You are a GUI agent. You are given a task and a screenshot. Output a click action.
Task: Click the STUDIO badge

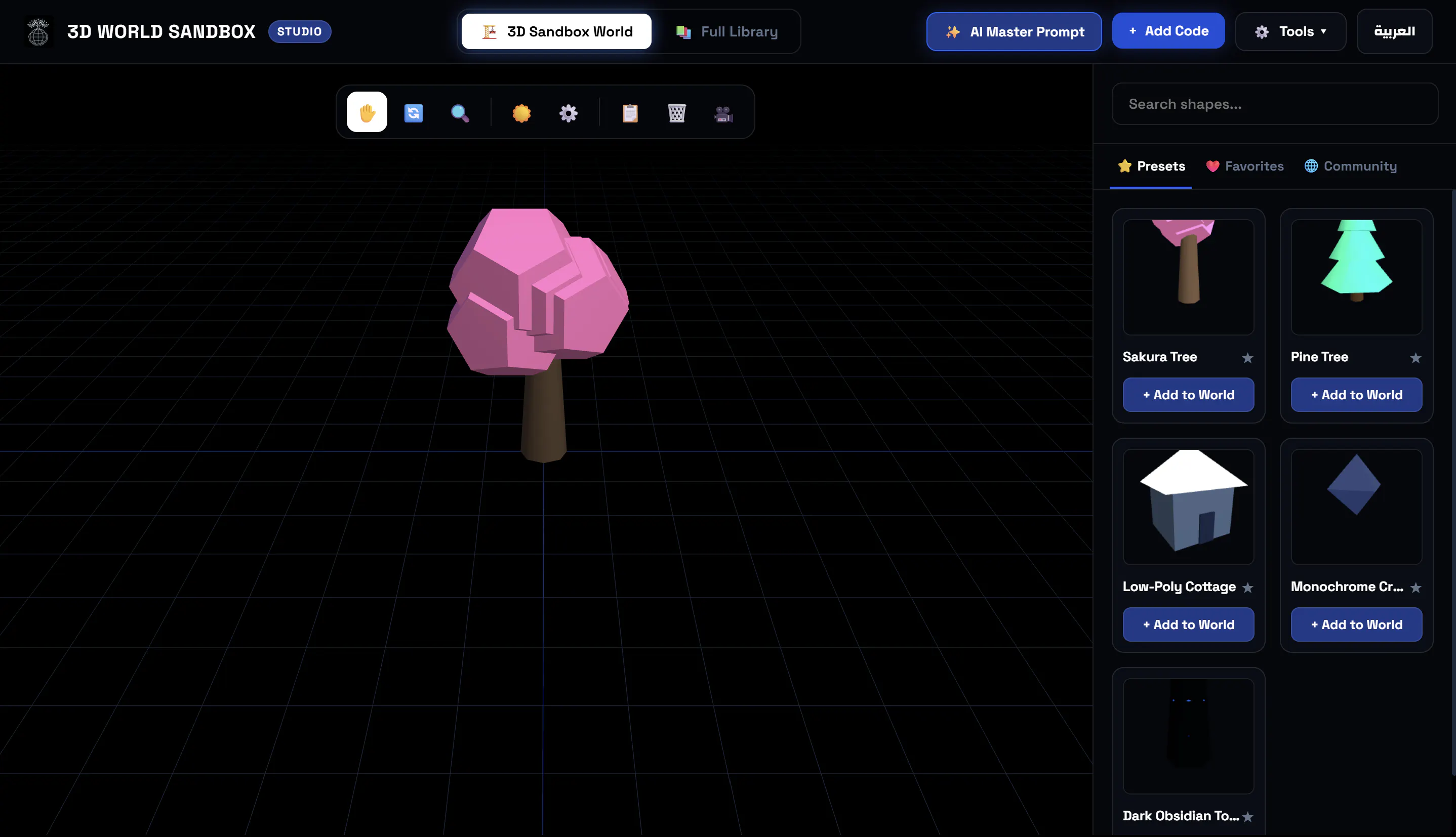[x=300, y=31]
